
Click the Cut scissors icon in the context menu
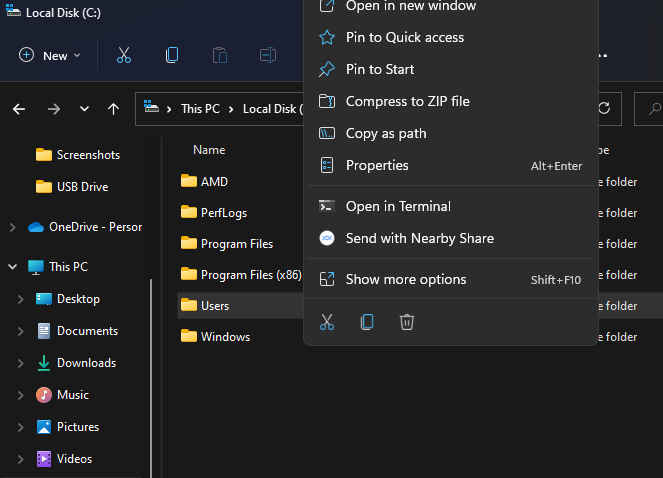coord(327,322)
